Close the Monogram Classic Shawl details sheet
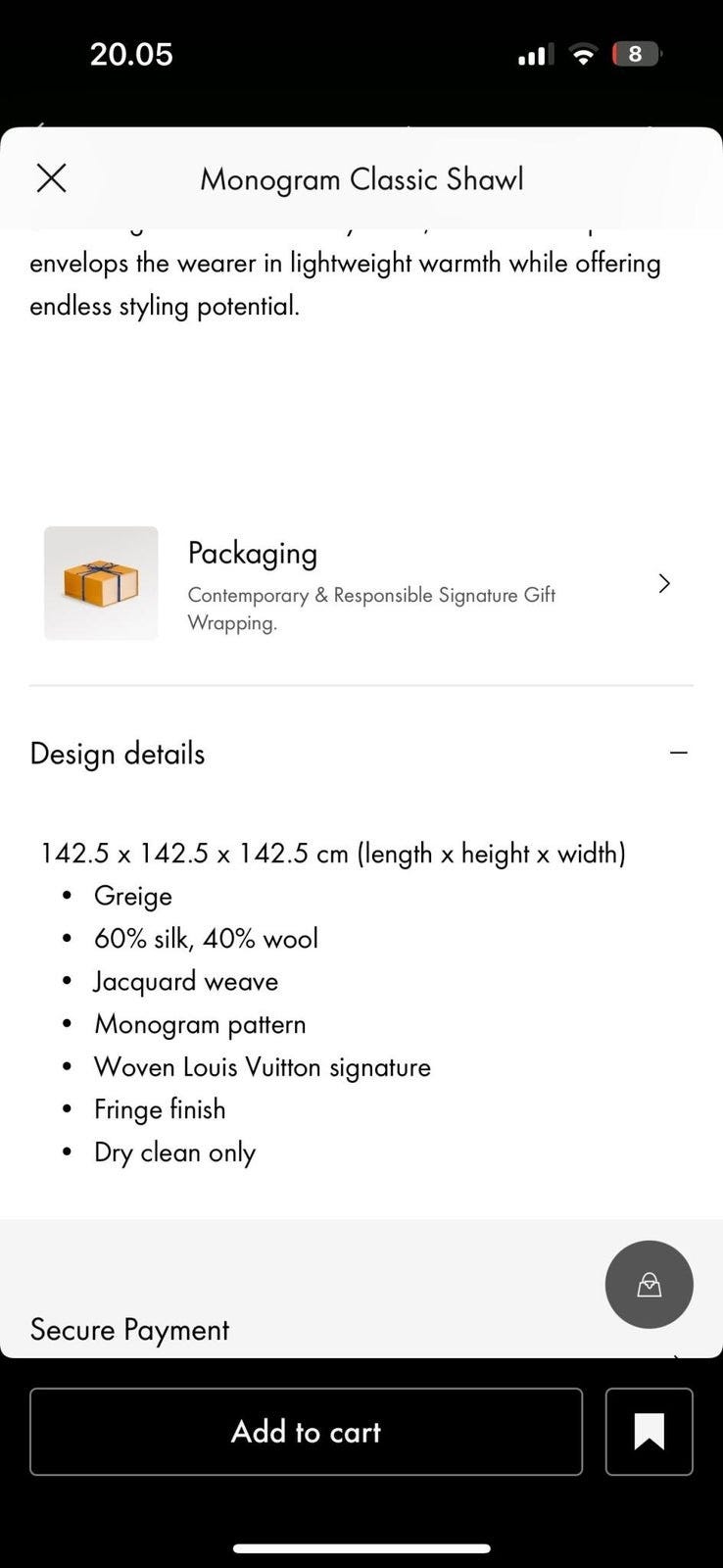The image size is (723, 1568). click(x=51, y=178)
